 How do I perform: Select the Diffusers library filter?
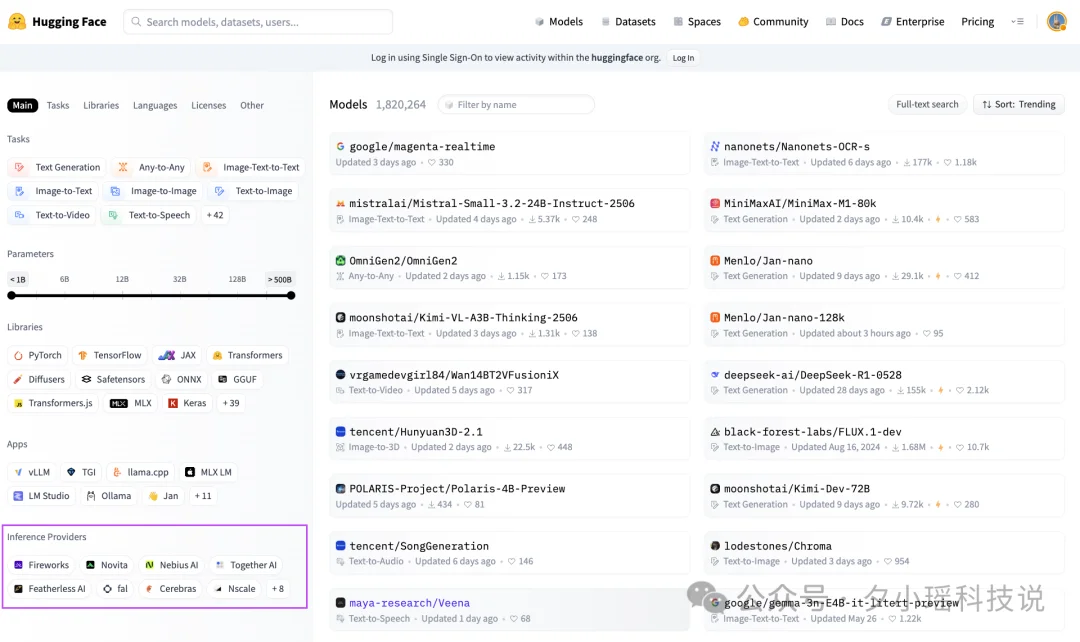(39, 380)
